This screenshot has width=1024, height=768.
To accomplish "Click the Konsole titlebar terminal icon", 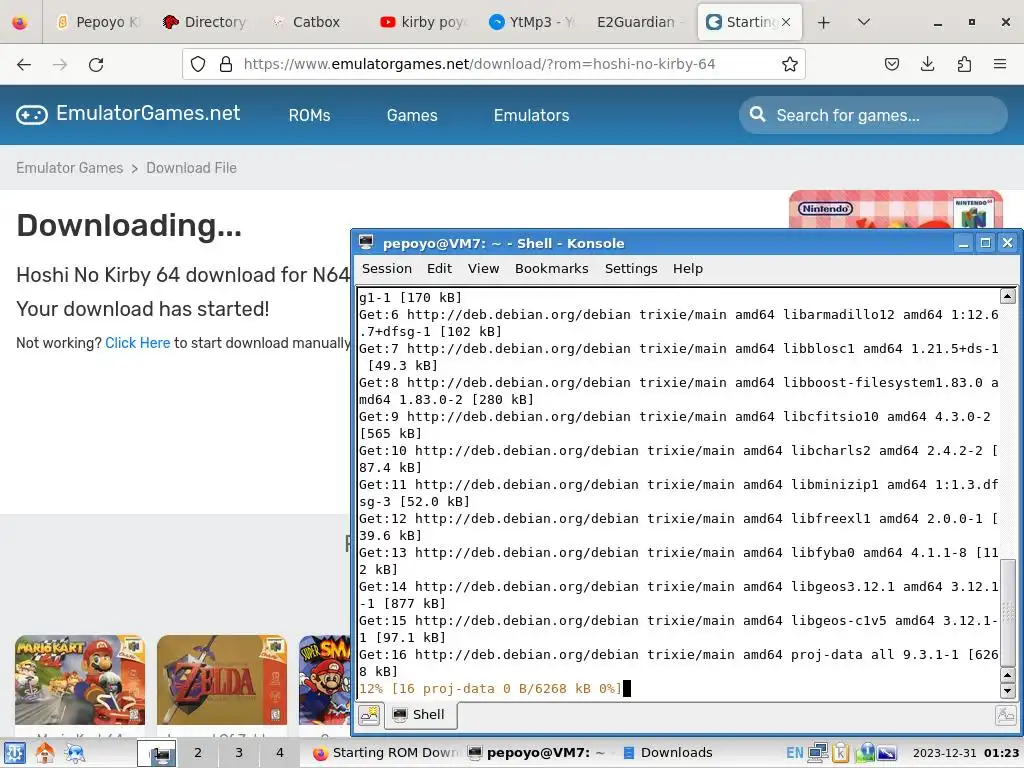I will 366,243.
